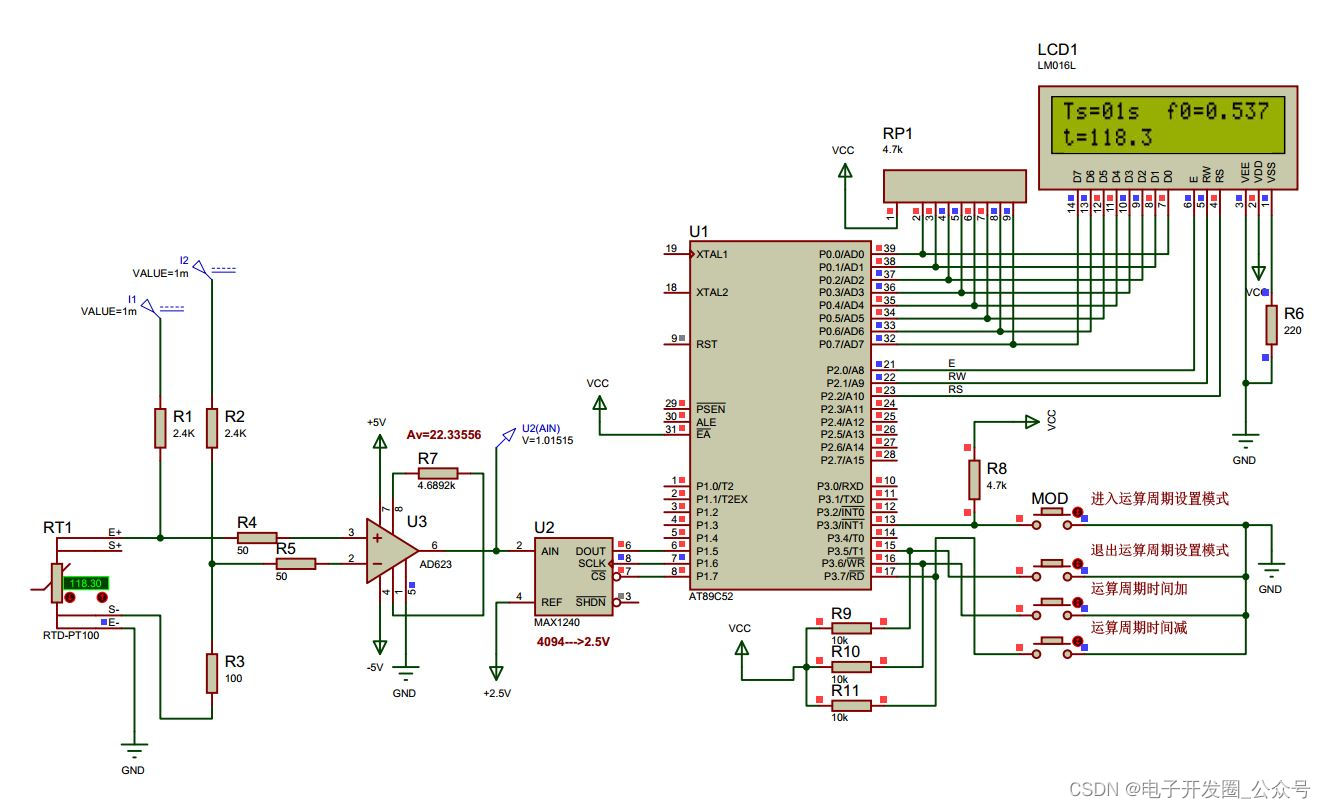Click the V=1.01515 probe value
Screen dimensions: 1326x808
pyautogui.click(x=548, y=440)
